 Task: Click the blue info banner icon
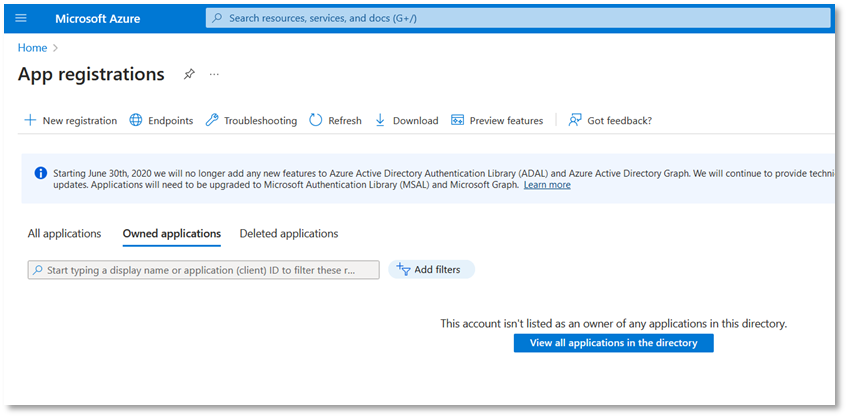point(41,172)
